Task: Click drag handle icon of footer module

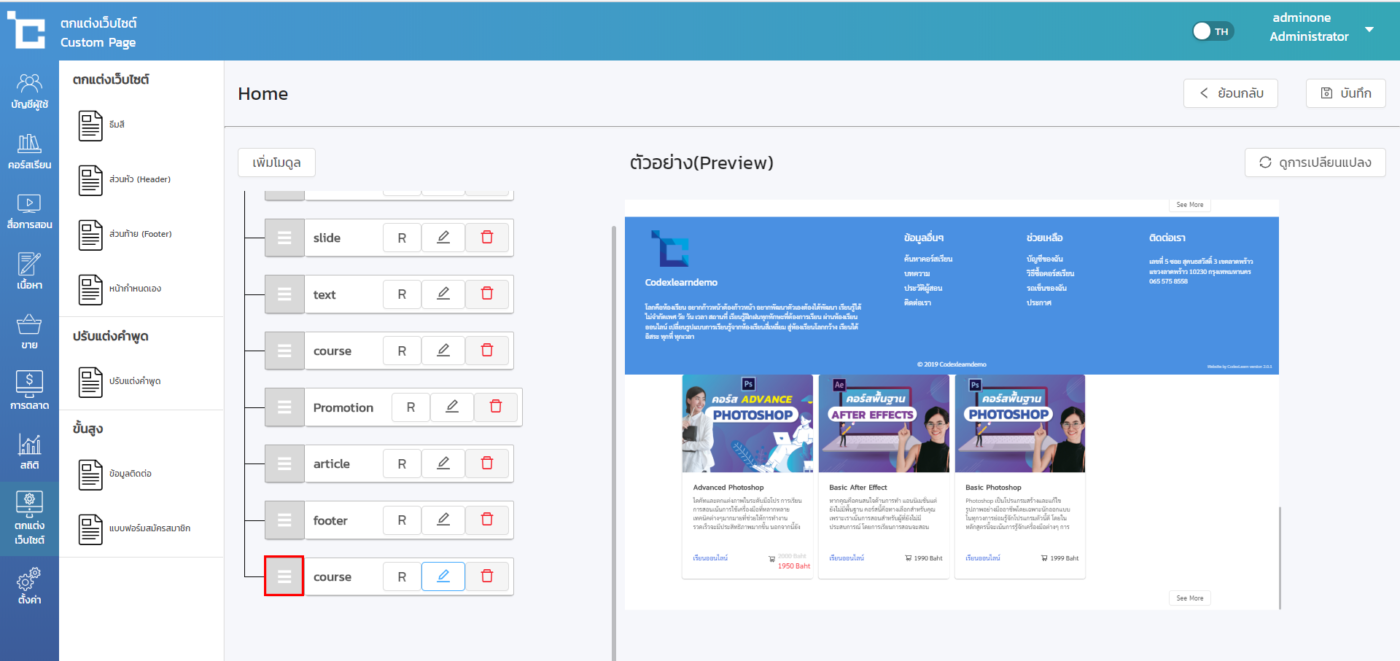Action: point(284,520)
